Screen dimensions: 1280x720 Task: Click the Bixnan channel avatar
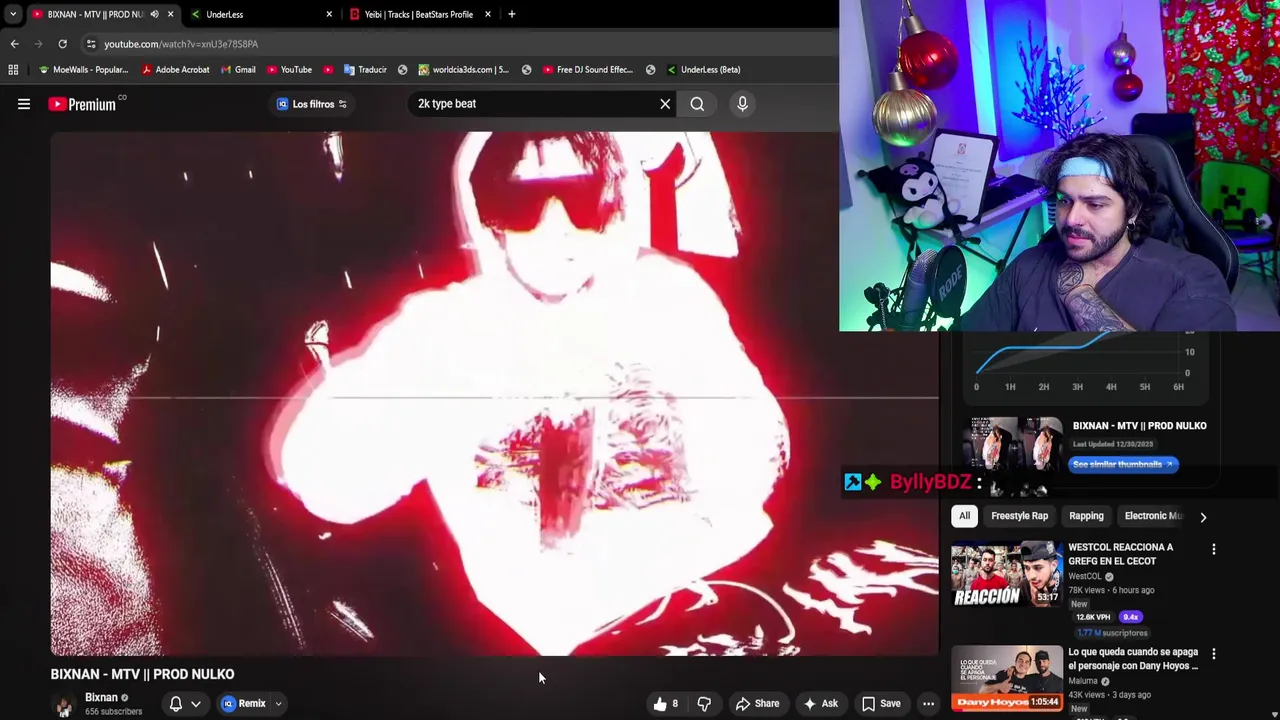64,704
